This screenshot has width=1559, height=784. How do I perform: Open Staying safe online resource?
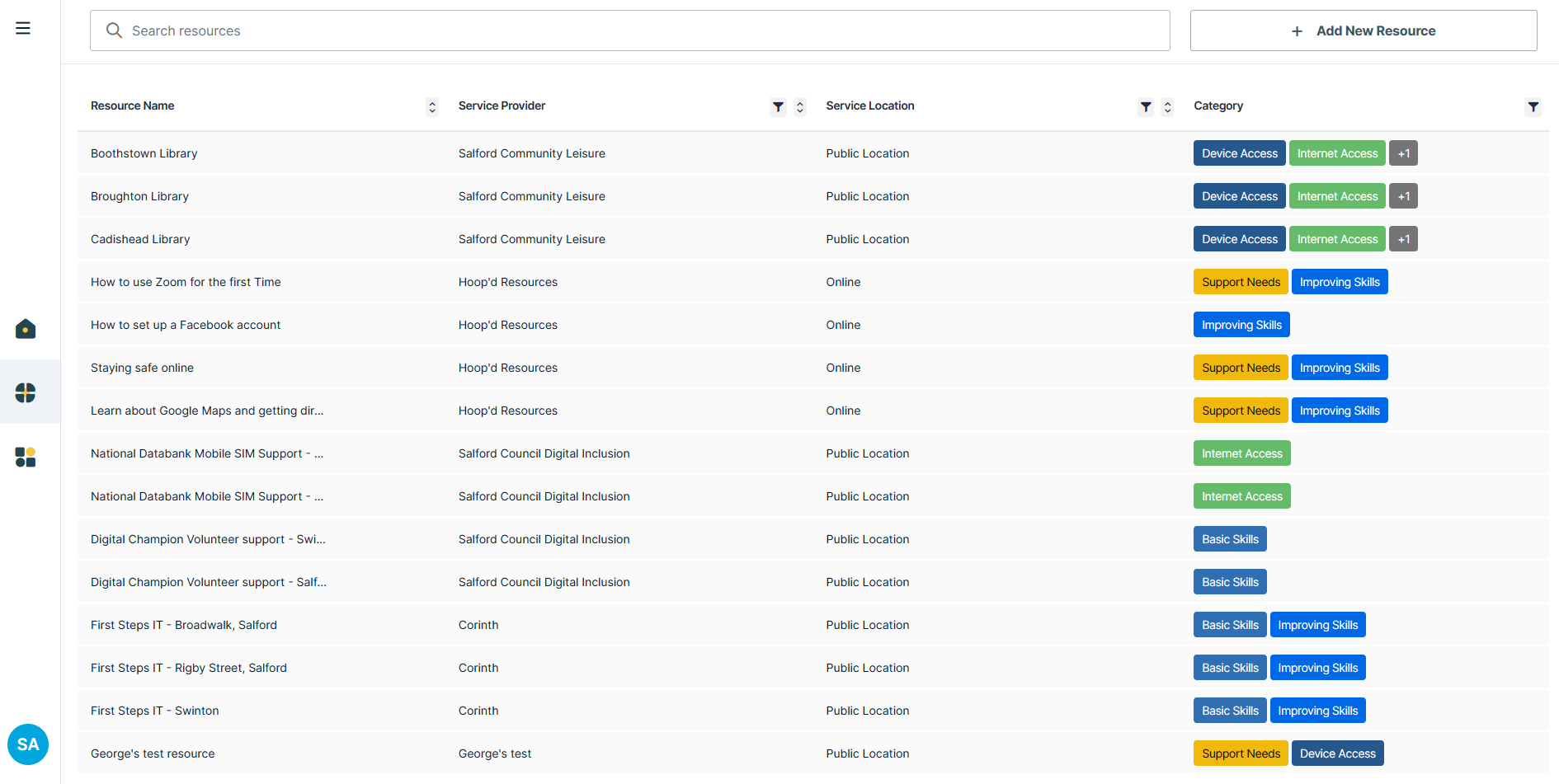coord(142,368)
